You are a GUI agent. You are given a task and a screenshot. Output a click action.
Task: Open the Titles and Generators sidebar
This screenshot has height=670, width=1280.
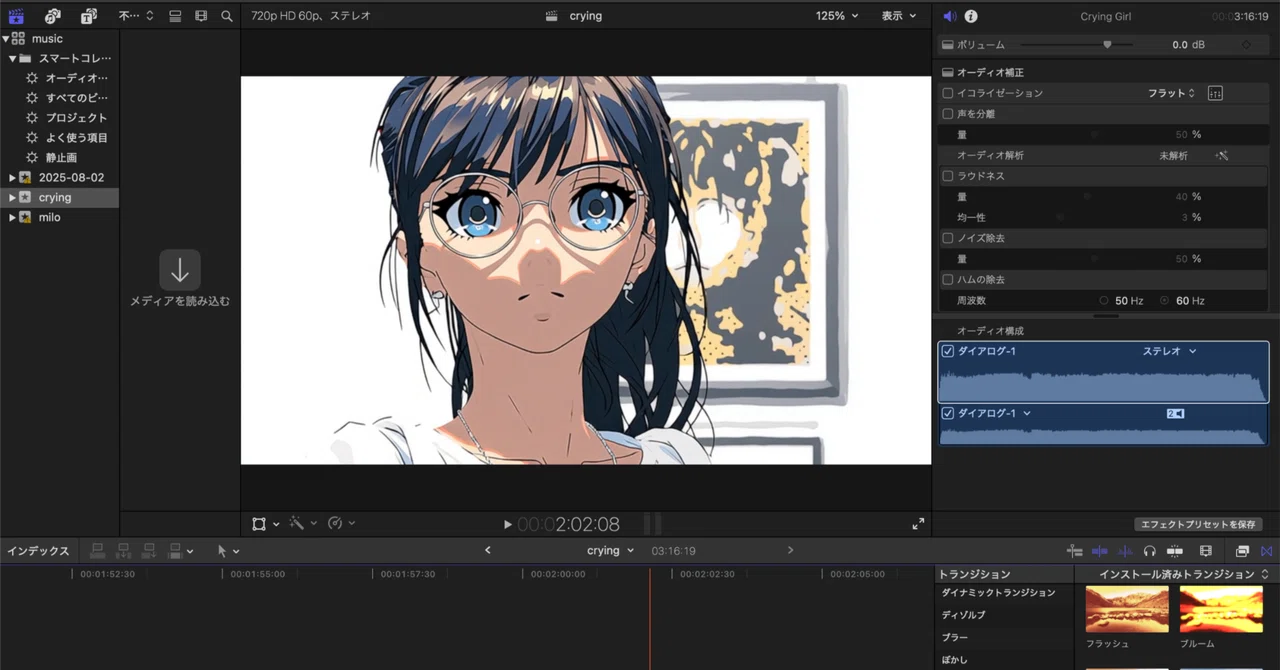(x=89, y=16)
